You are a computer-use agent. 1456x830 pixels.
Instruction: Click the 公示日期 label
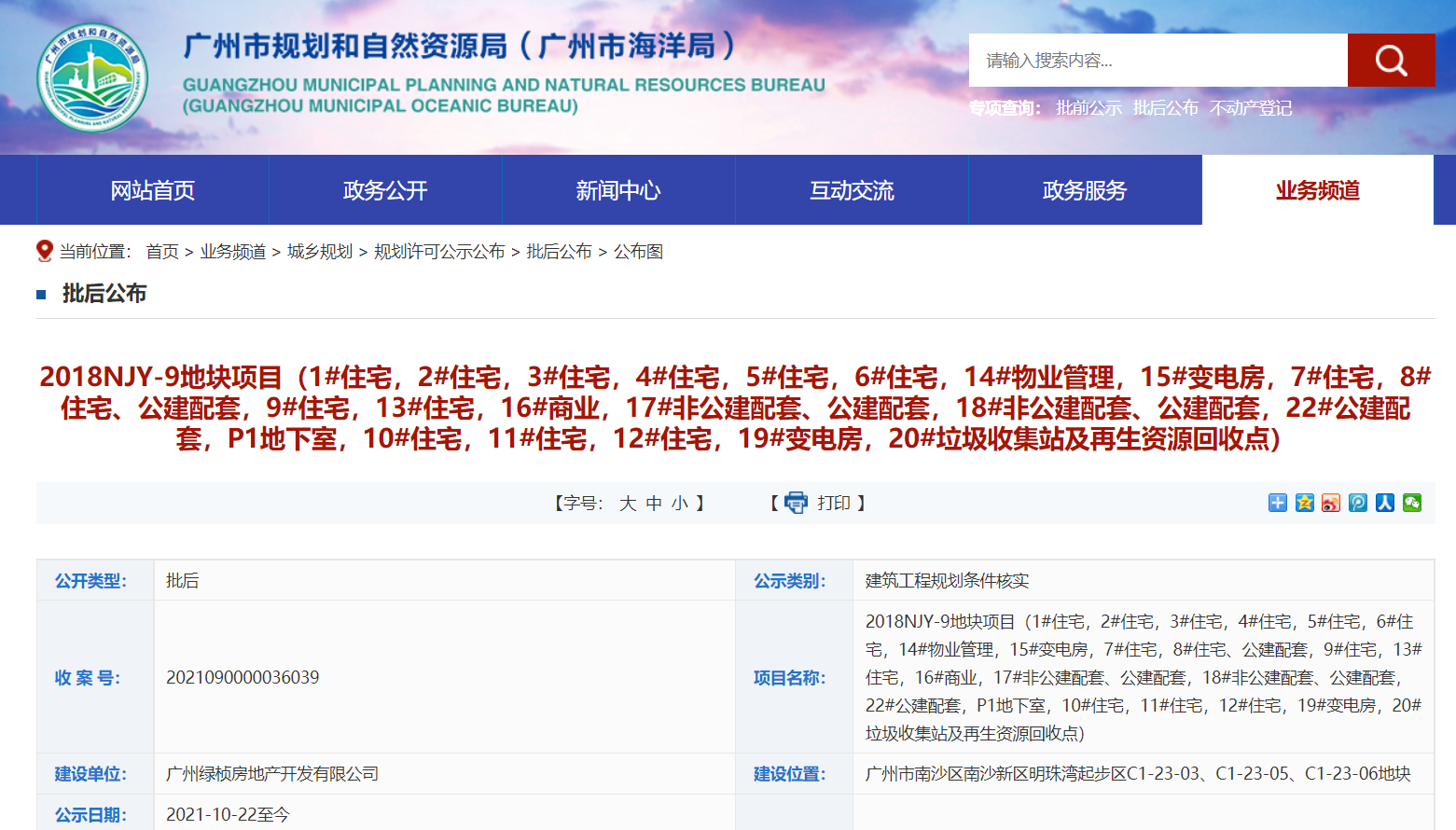click(90, 815)
